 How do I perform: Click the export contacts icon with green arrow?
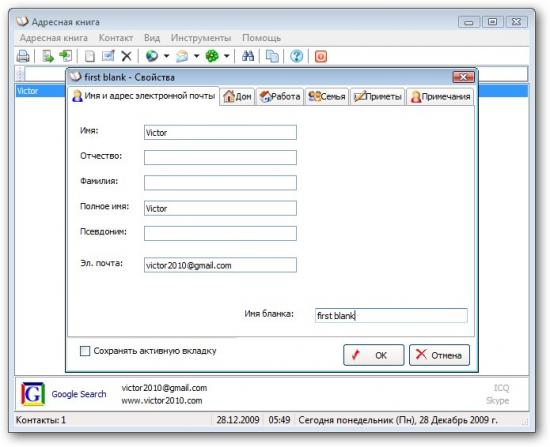coord(48,56)
